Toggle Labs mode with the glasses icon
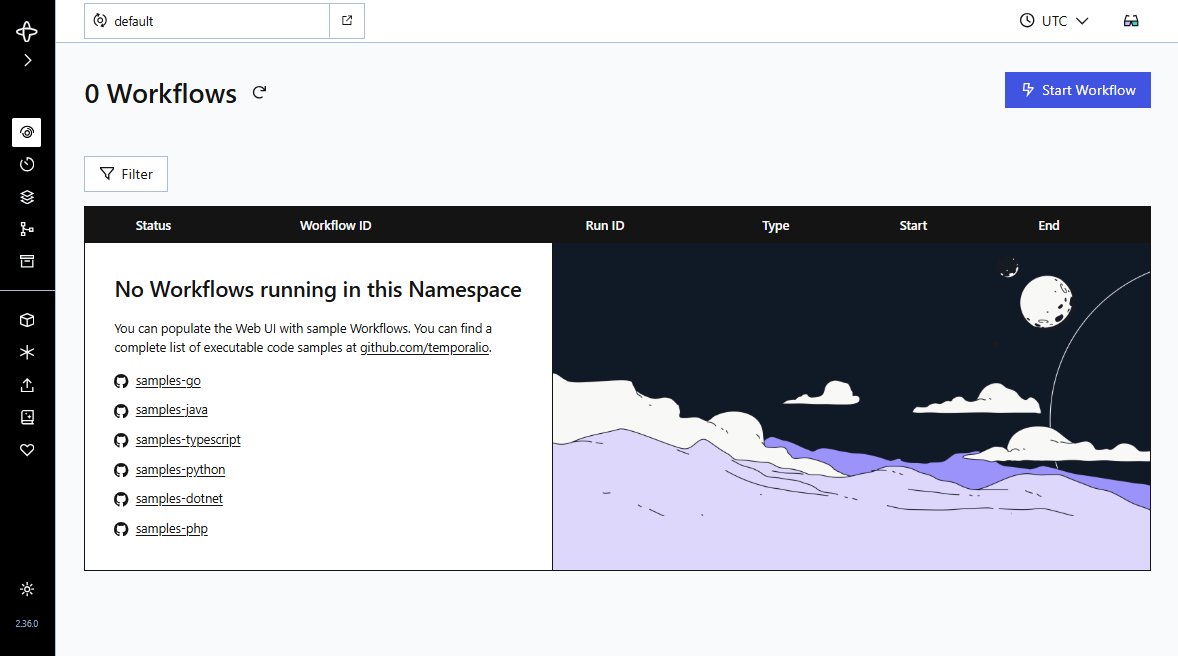This screenshot has height=656, width=1178. [x=1131, y=20]
